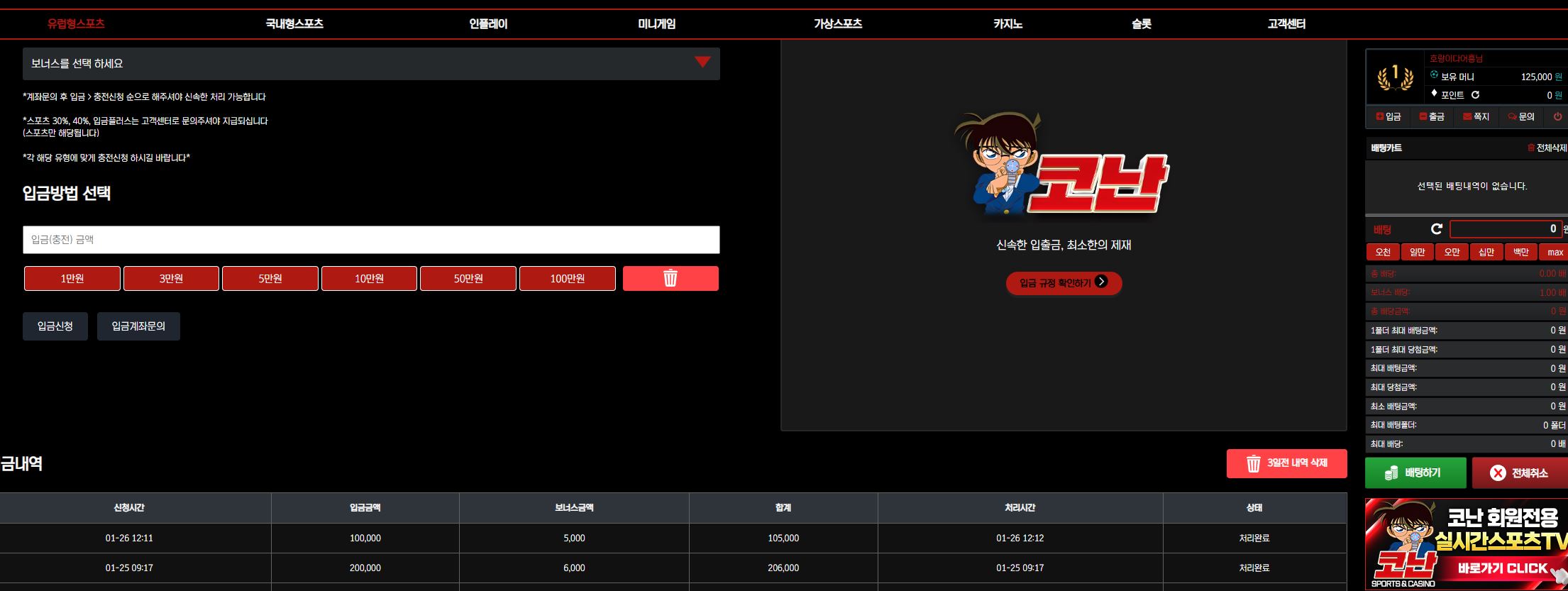Expand the 보너스를 선택 하세요 dropdown
Viewport: 1568px width, 591px height.
tap(371, 63)
